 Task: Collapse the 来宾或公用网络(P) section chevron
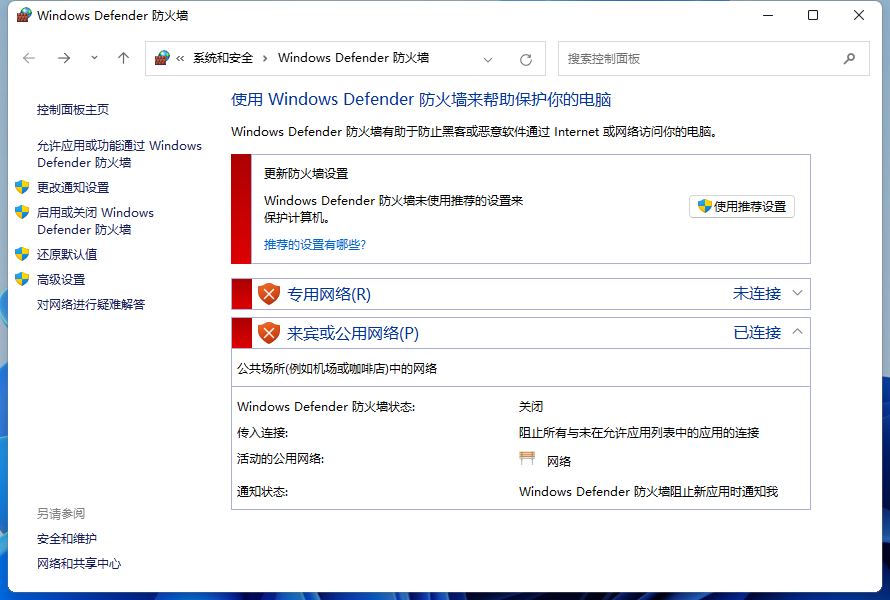[x=797, y=332]
